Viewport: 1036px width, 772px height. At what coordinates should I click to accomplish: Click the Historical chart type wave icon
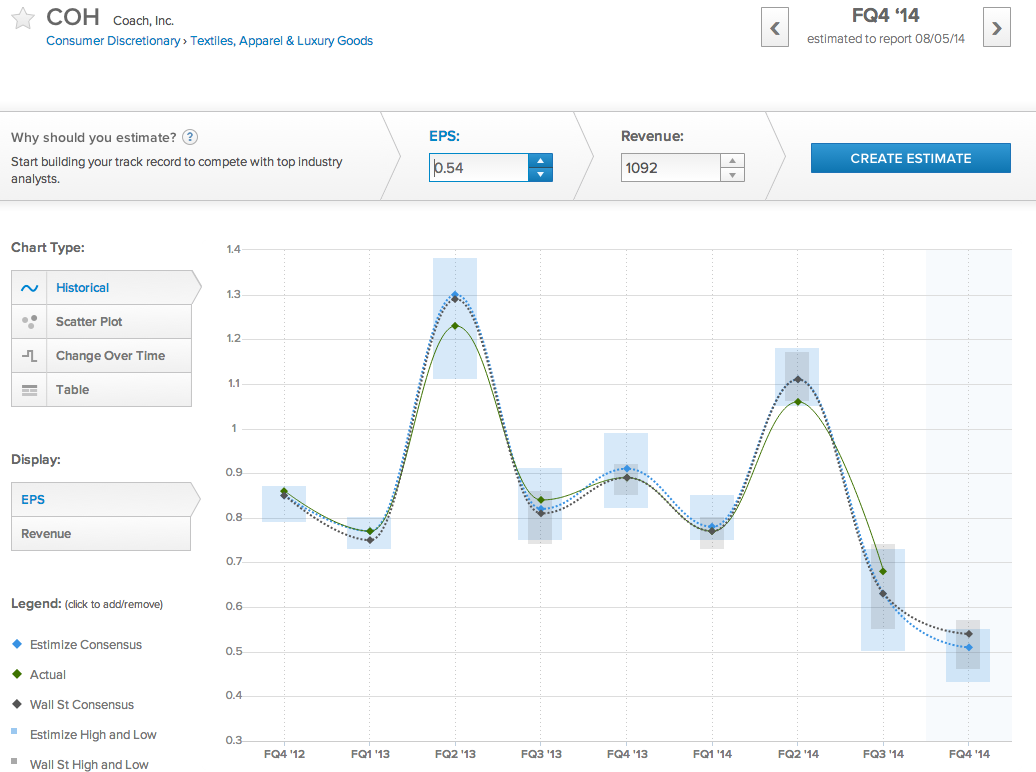[29, 288]
